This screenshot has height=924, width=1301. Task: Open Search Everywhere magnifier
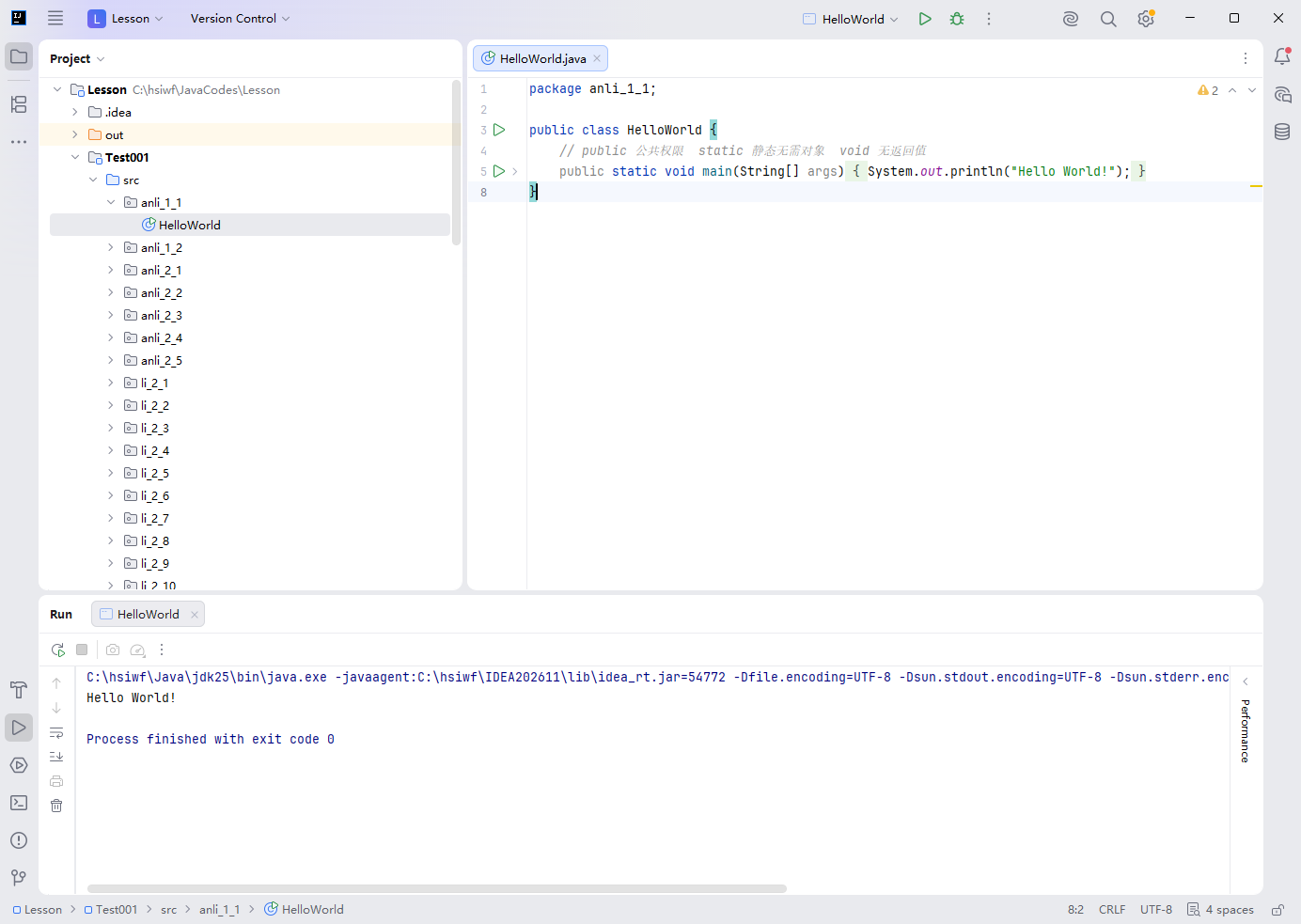pos(1108,19)
